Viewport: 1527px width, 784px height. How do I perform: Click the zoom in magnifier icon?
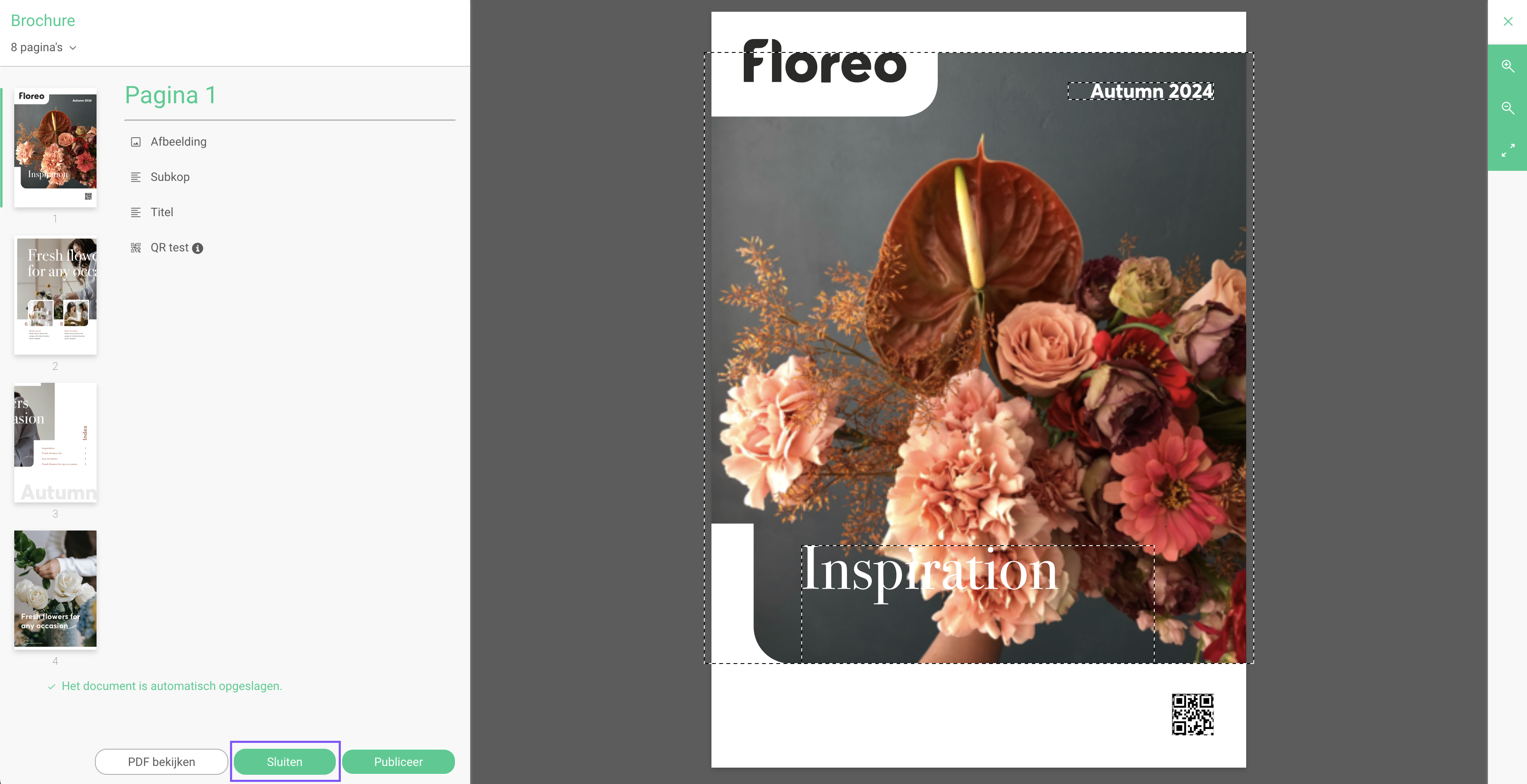tap(1507, 66)
